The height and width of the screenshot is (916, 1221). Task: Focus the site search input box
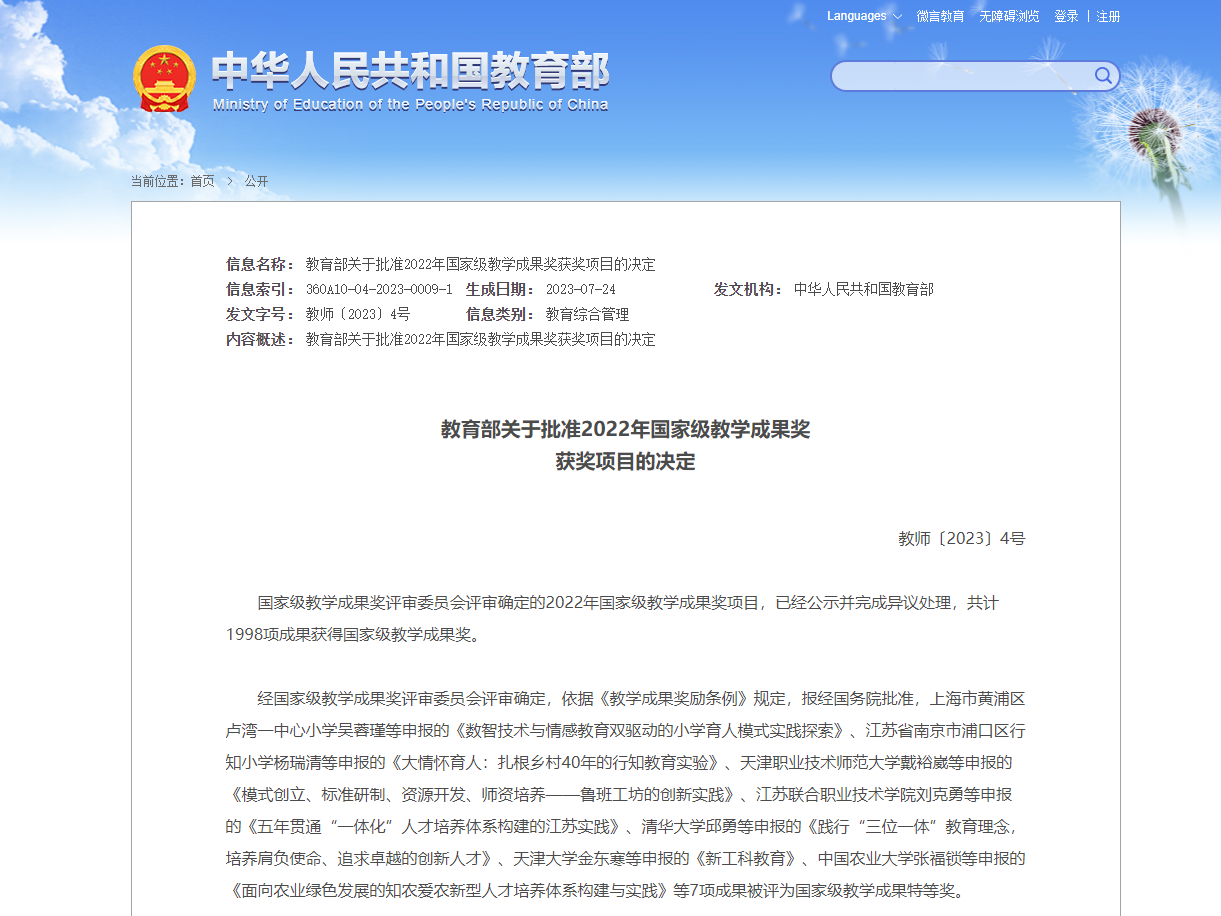(x=960, y=76)
